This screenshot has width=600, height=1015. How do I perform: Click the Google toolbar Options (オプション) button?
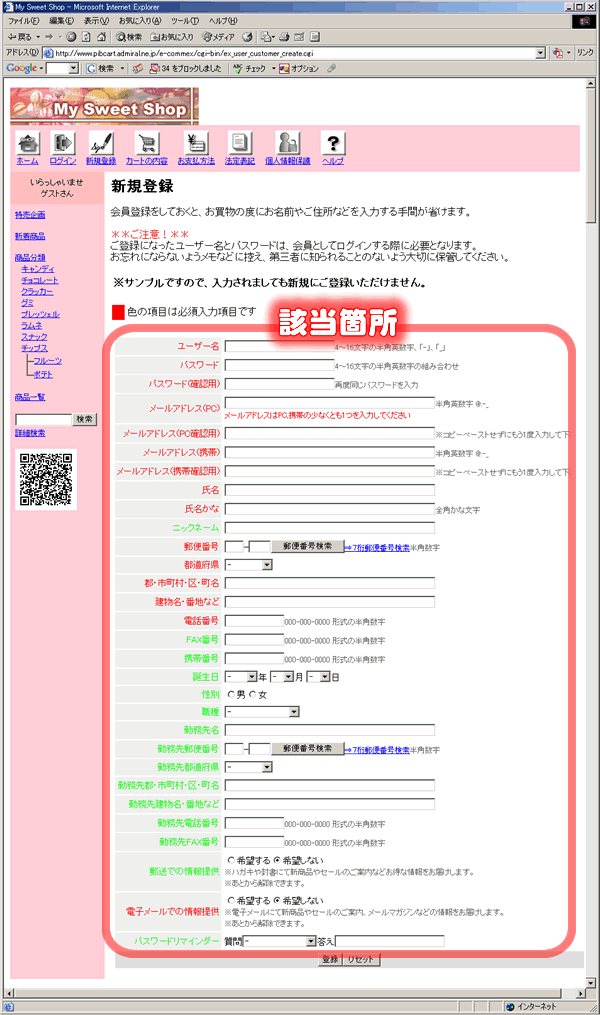click(299, 68)
